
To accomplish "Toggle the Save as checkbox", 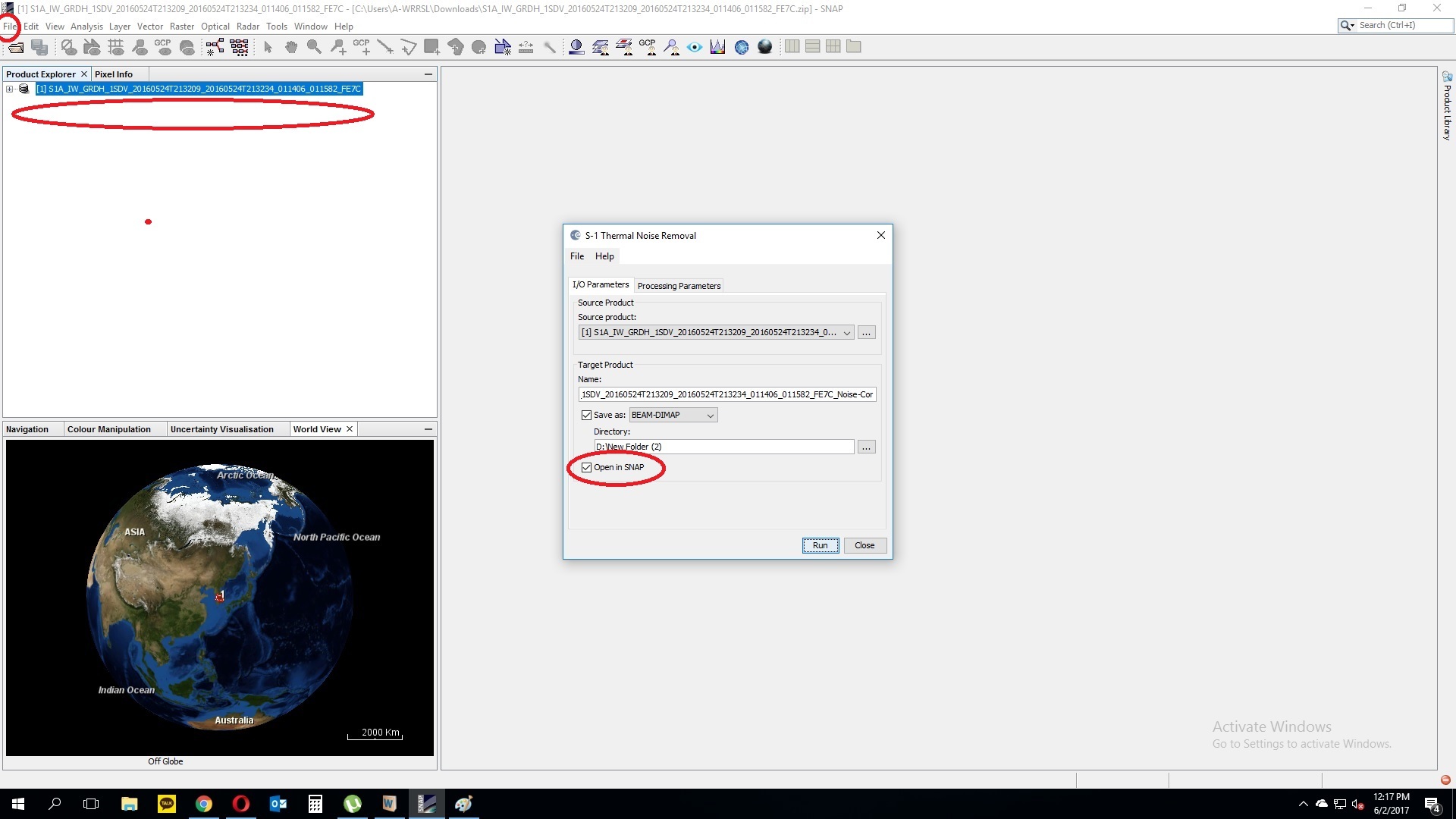I will pyautogui.click(x=586, y=415).
